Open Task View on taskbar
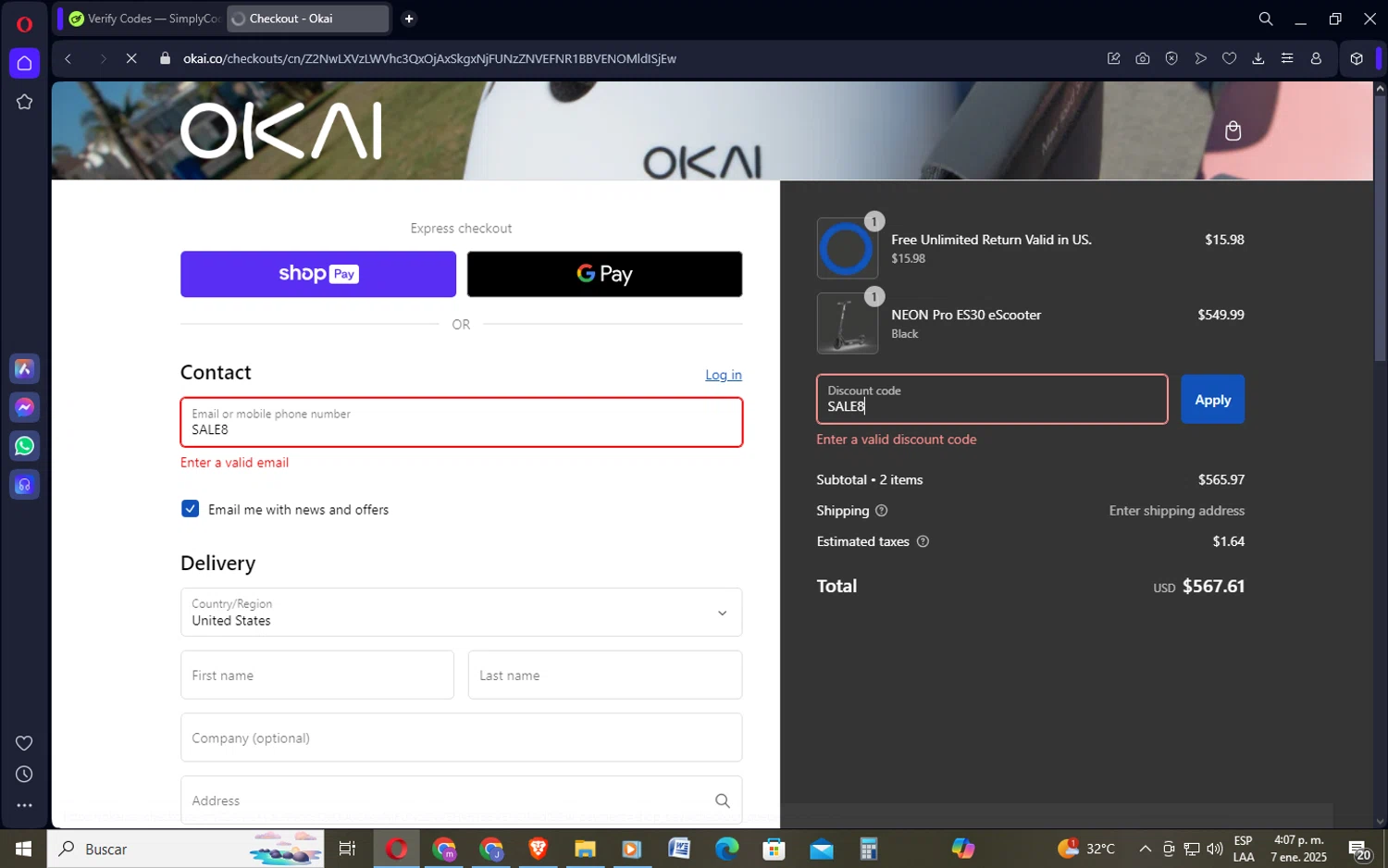Viewport: 1388px width, 868px height. click(x=348, y=849)
